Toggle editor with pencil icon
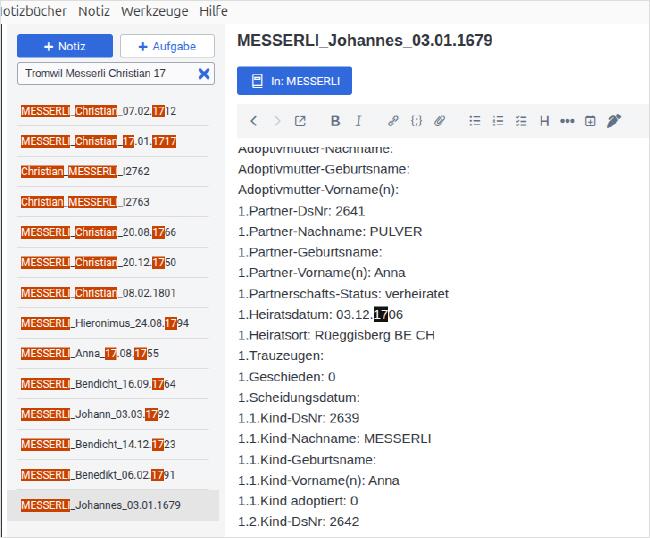This screenshot has height=538, width=650. pos(614,121)
